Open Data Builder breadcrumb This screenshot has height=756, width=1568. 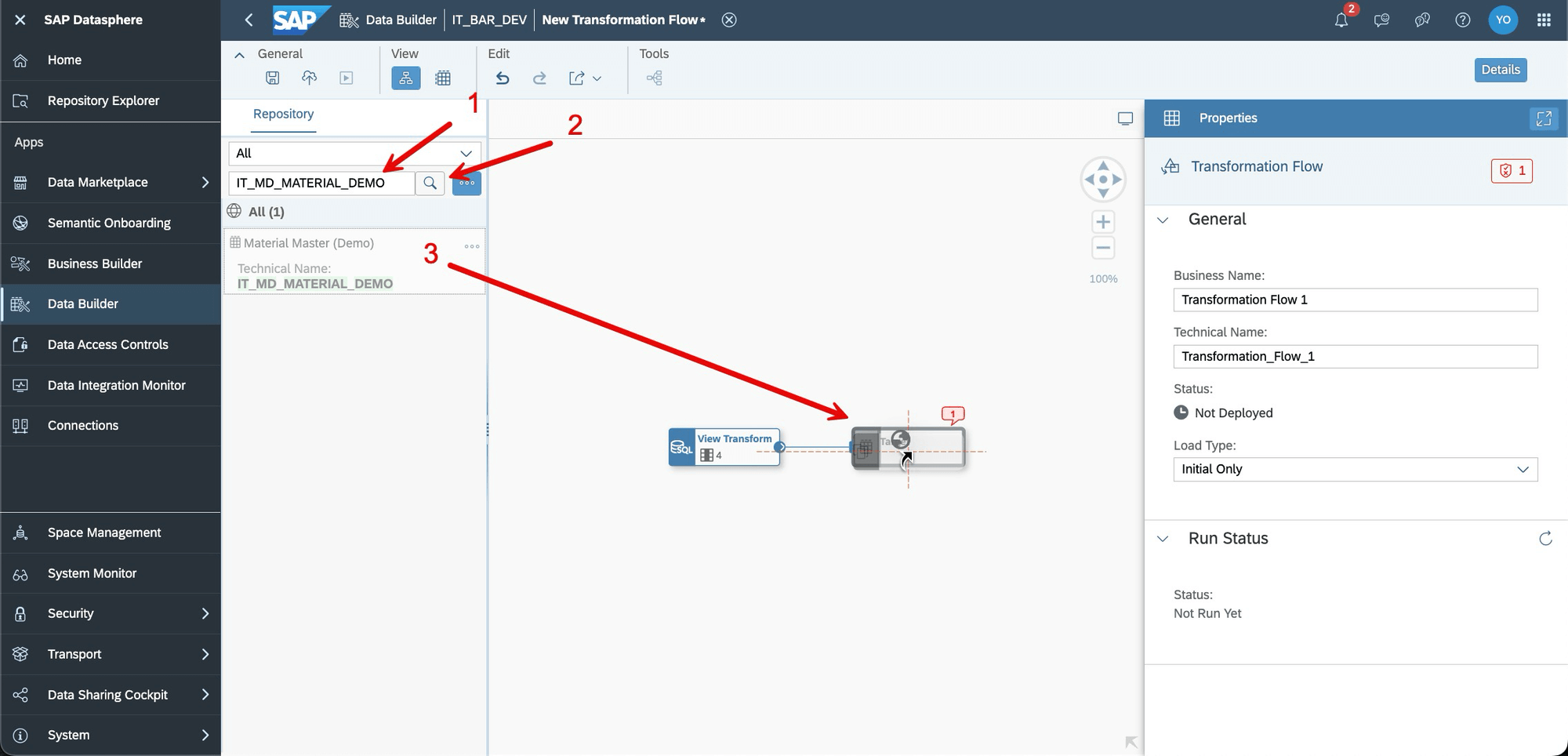pyautogui.click(x=388, y=20)
